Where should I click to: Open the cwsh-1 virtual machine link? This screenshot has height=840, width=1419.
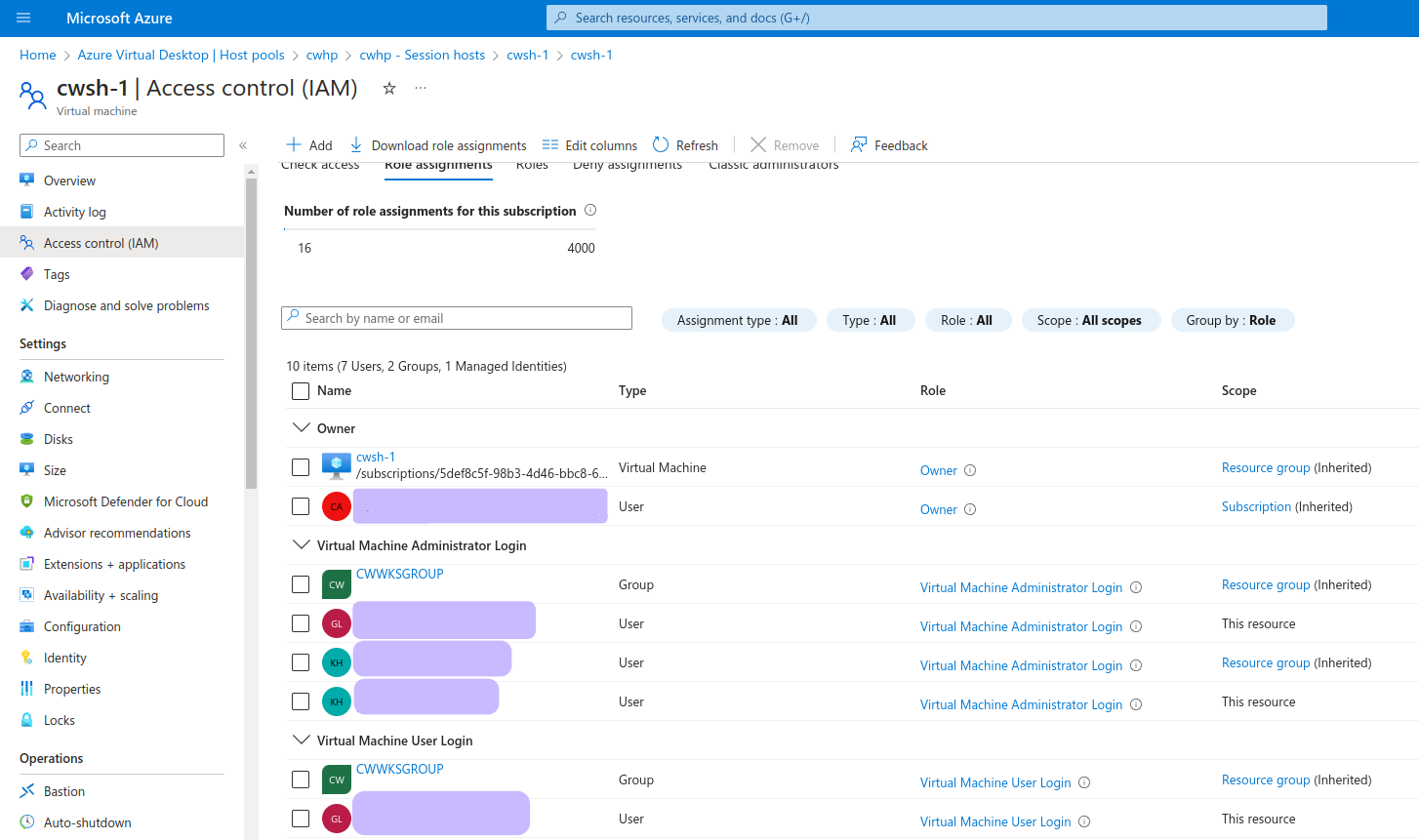[376, 457]
